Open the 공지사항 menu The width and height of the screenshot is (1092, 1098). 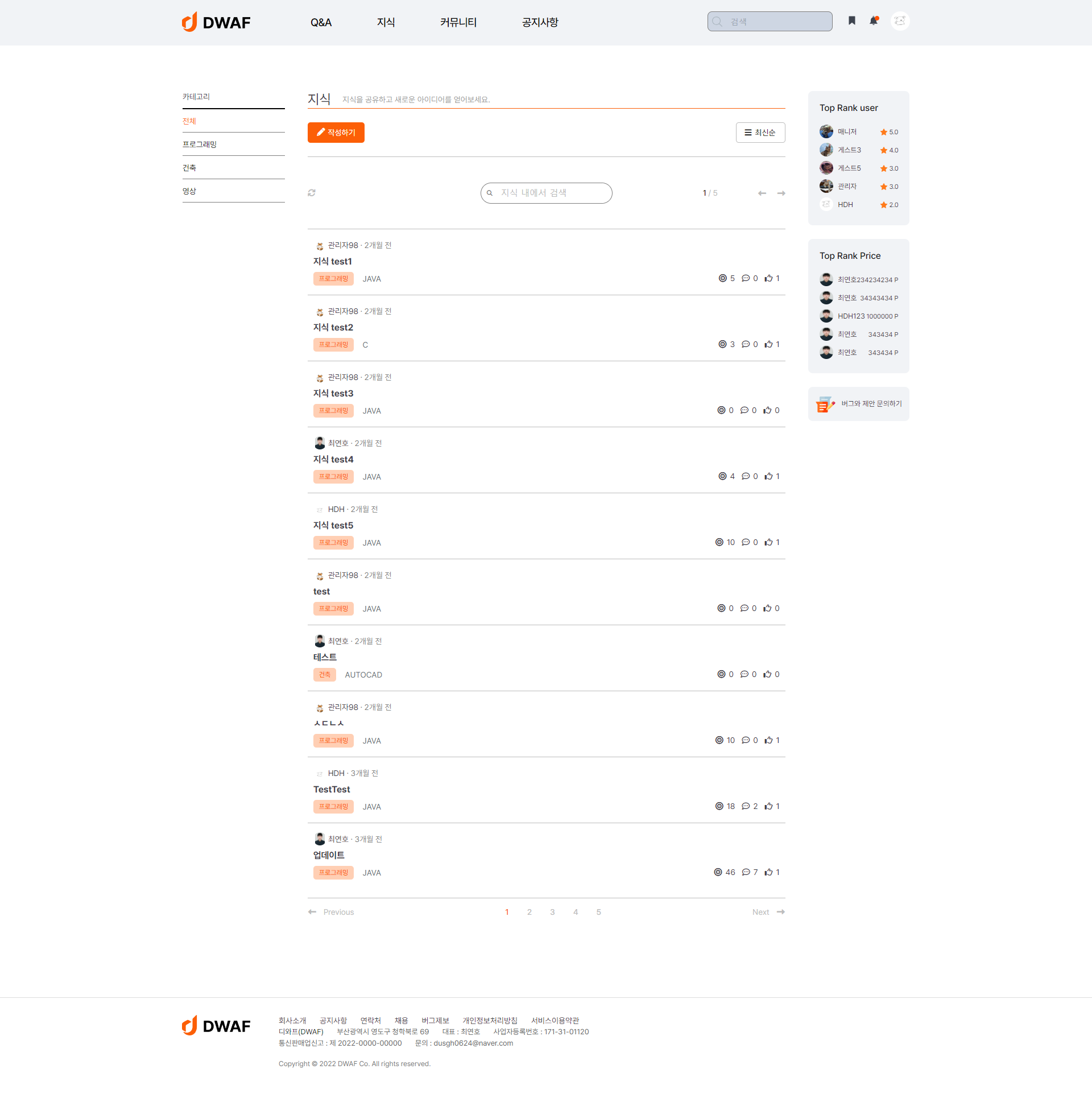pos(539,22)
